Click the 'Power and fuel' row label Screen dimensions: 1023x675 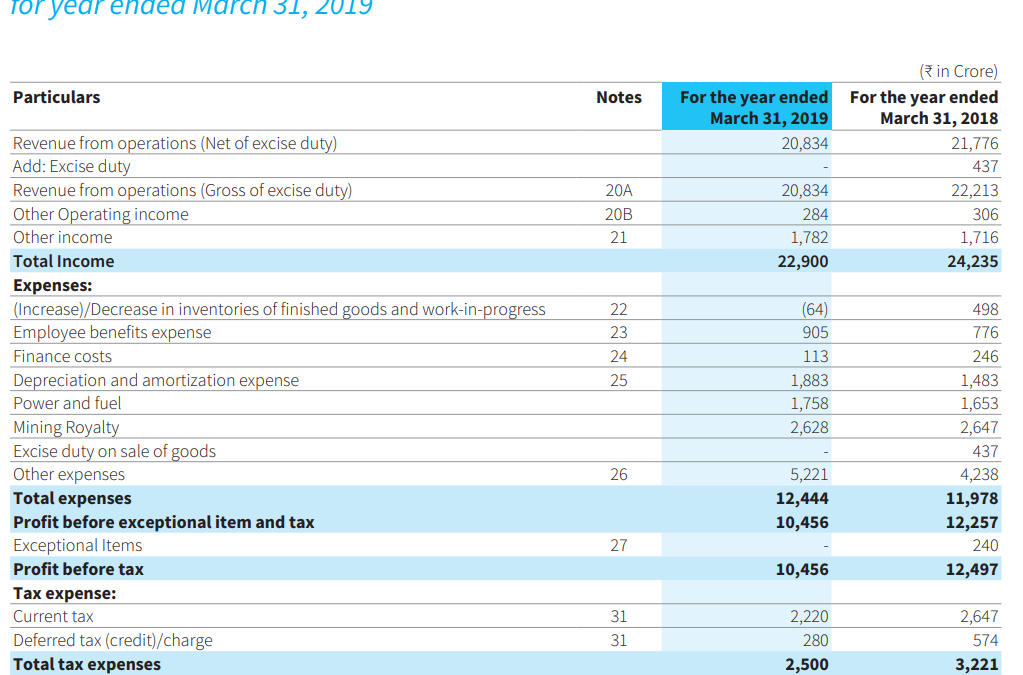(x=67, y=403)
